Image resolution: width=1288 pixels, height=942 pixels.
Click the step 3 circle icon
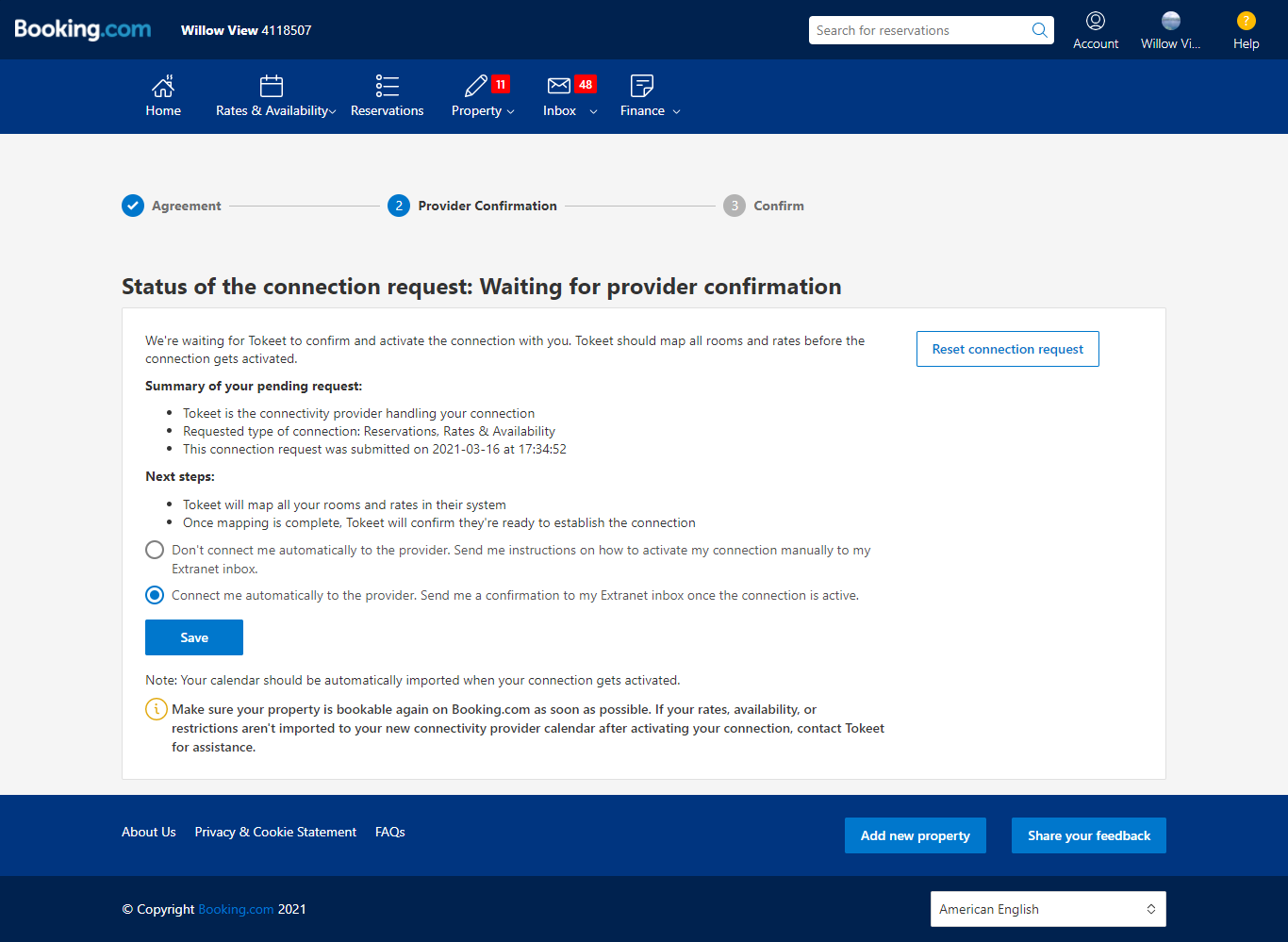click(735, 206)
